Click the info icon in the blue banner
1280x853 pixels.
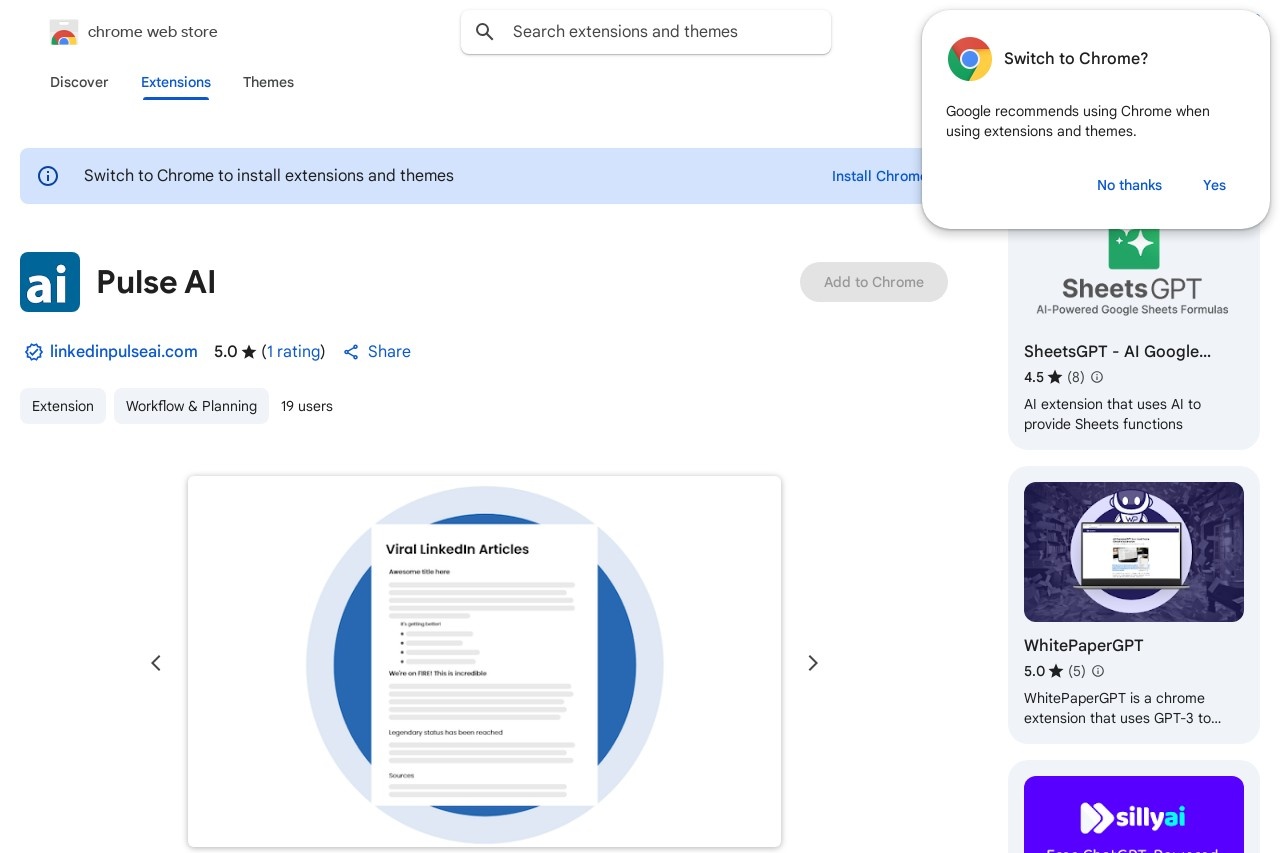pyautogui.click(x=48, y=176)
